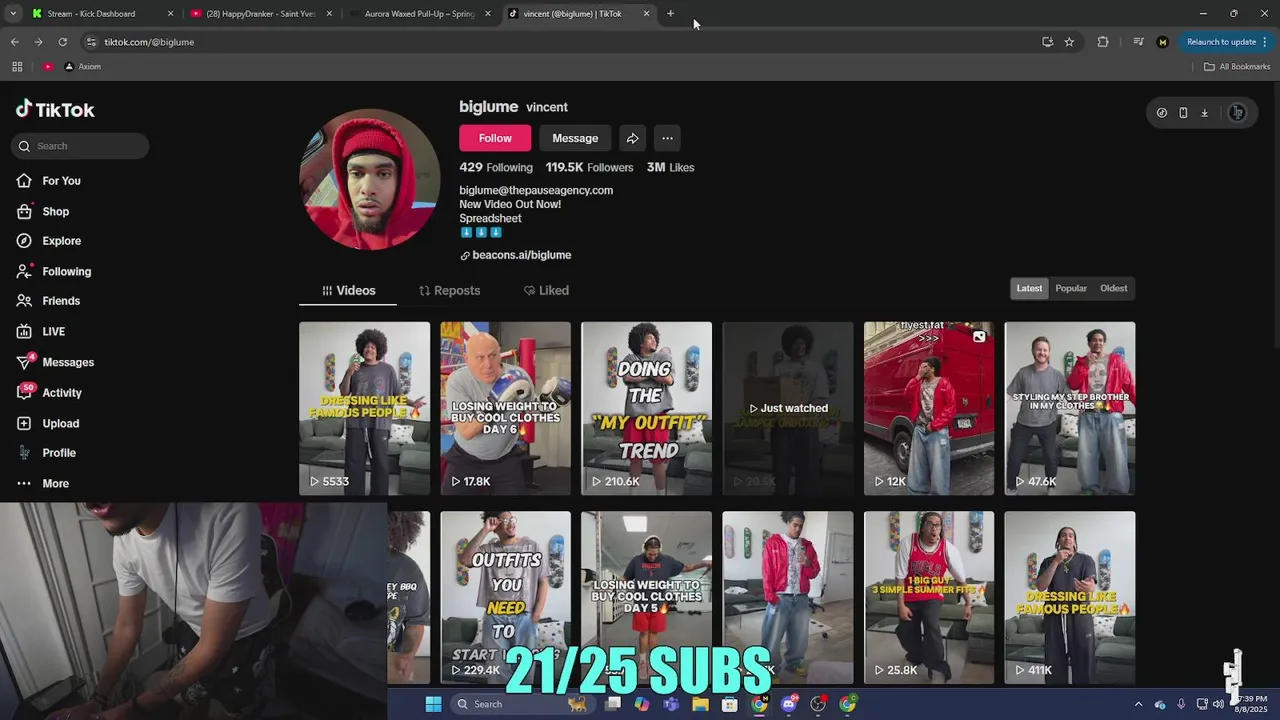Open the phone icon in the TikTok top-right toolbar
The image size is (1280, 720).
click(x=1183, y=113)
